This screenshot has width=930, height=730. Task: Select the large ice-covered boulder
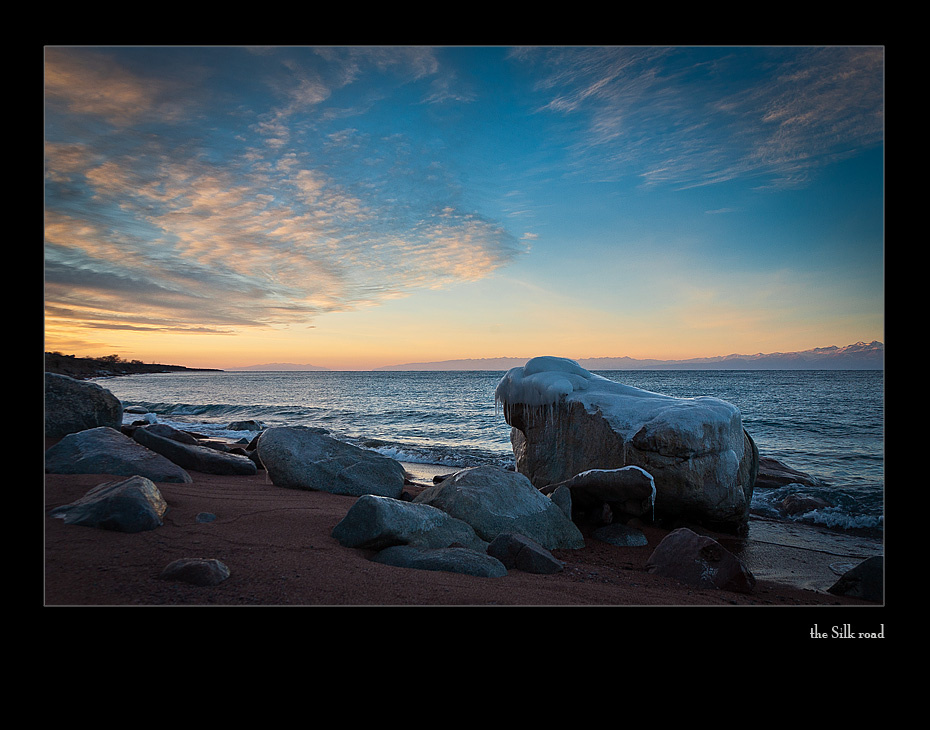[x=628, y=441]
